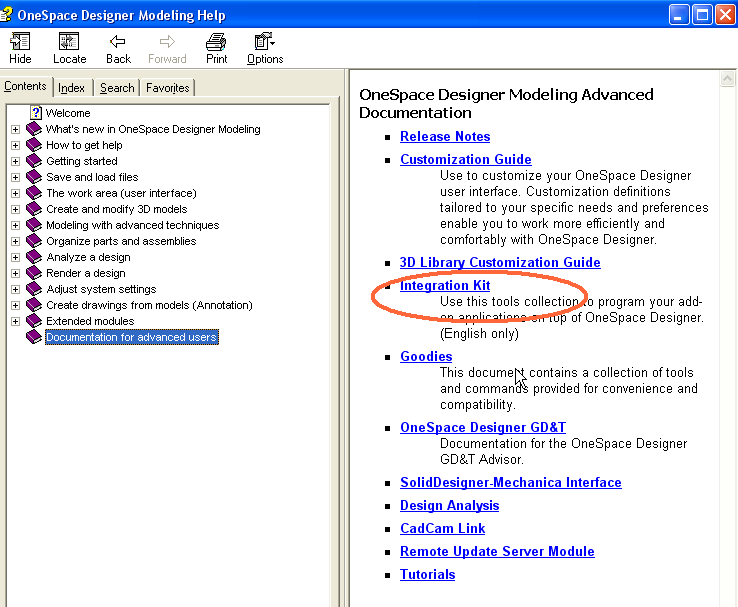
Task: Select Render a design topic
Action: coord(86,273)
